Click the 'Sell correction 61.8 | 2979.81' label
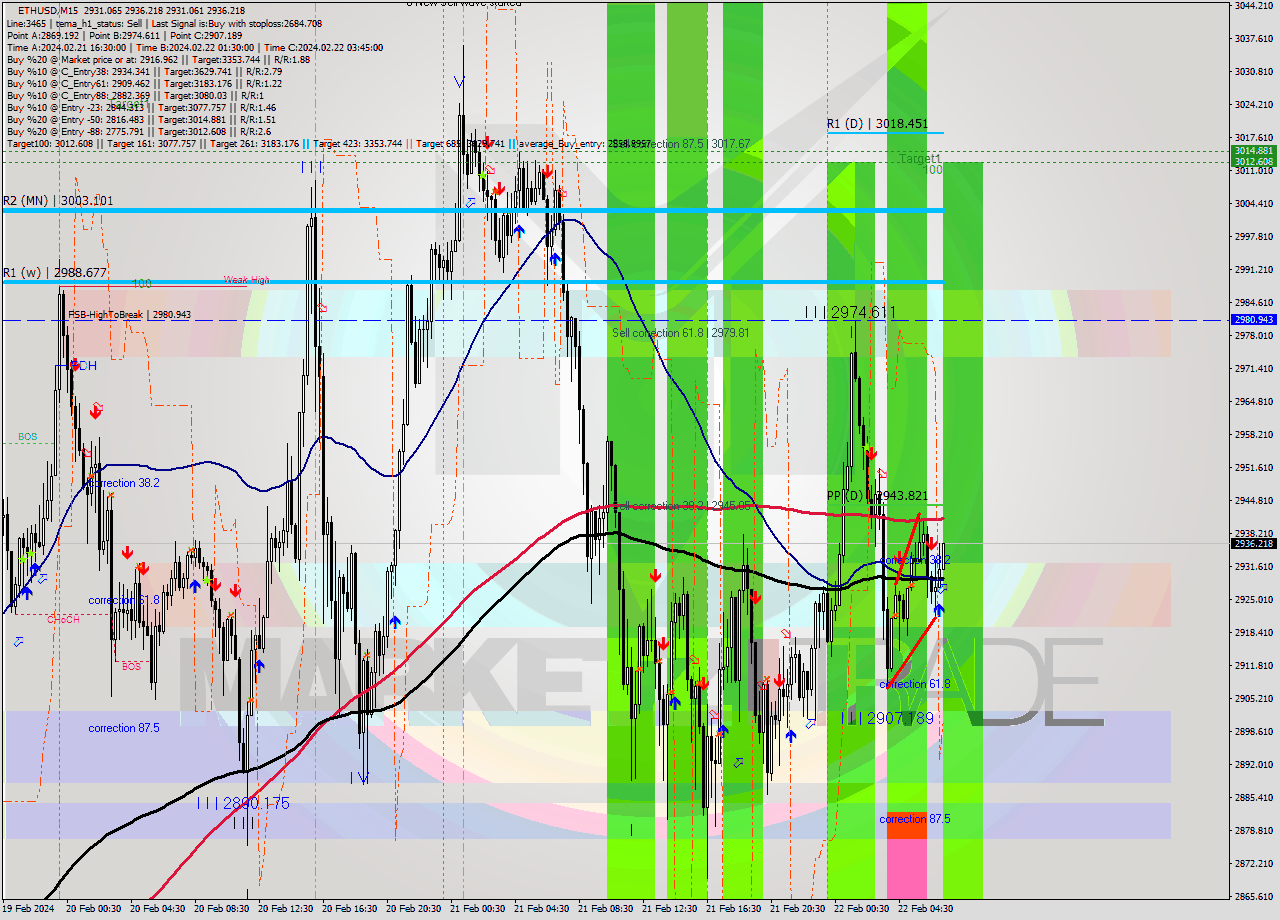Viewport: 1280px width, 920px height. [680, 332]
